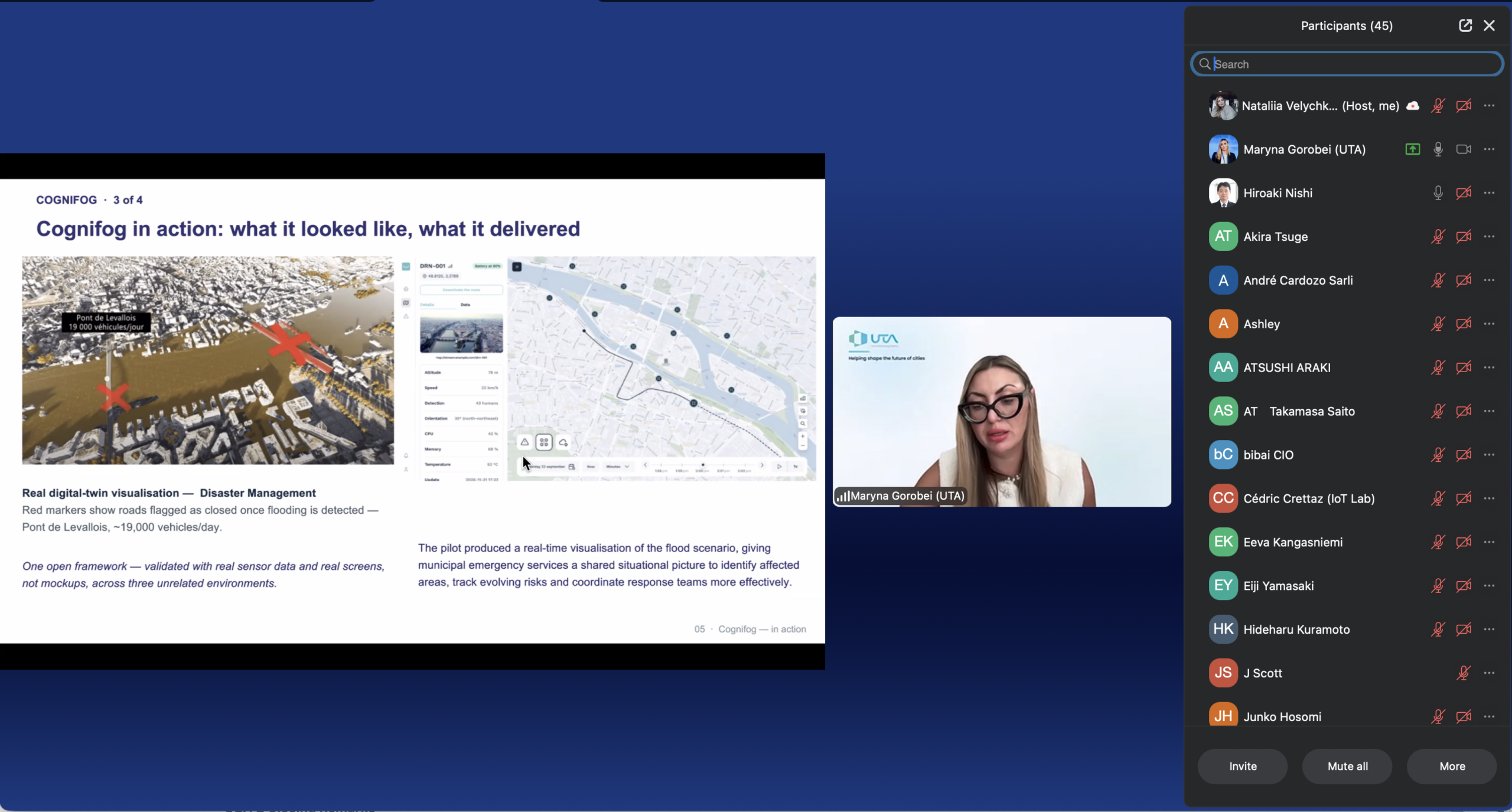Click Hiroaki Nishi's microphone icon

coord(1438,193)
